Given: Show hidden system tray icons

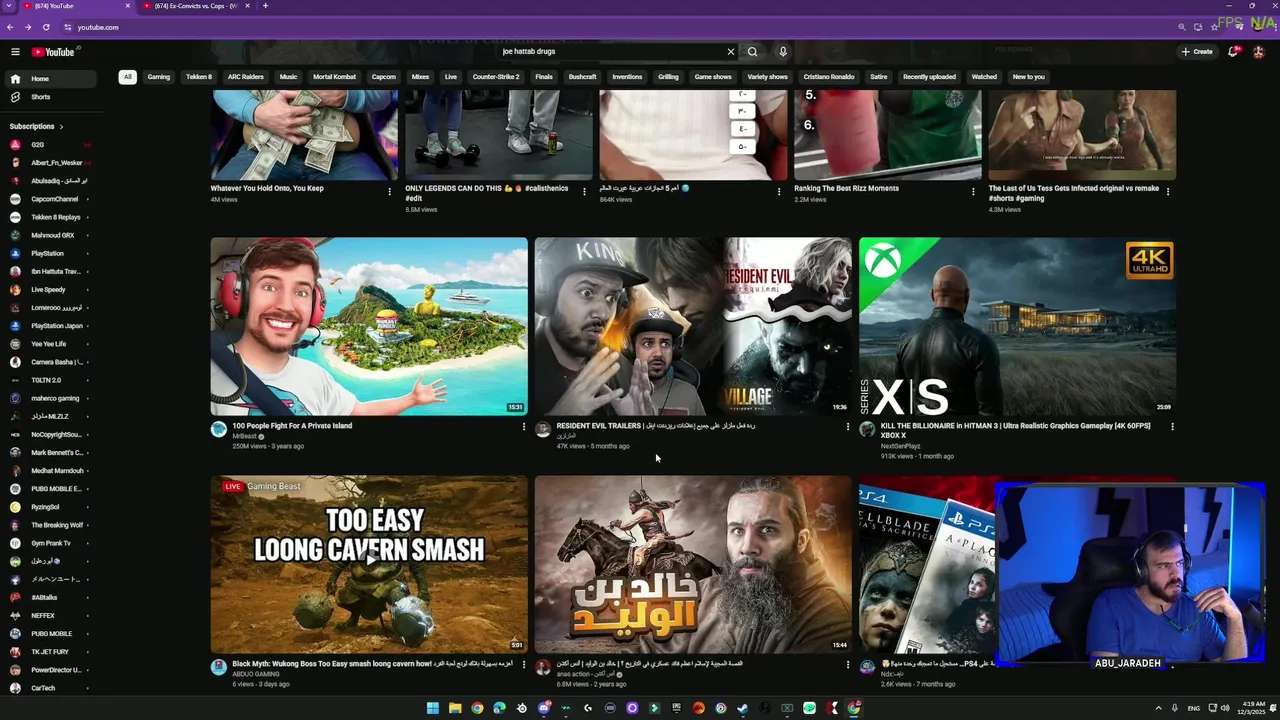Looking at the screenshot, I should click(x=1159, y=708).
